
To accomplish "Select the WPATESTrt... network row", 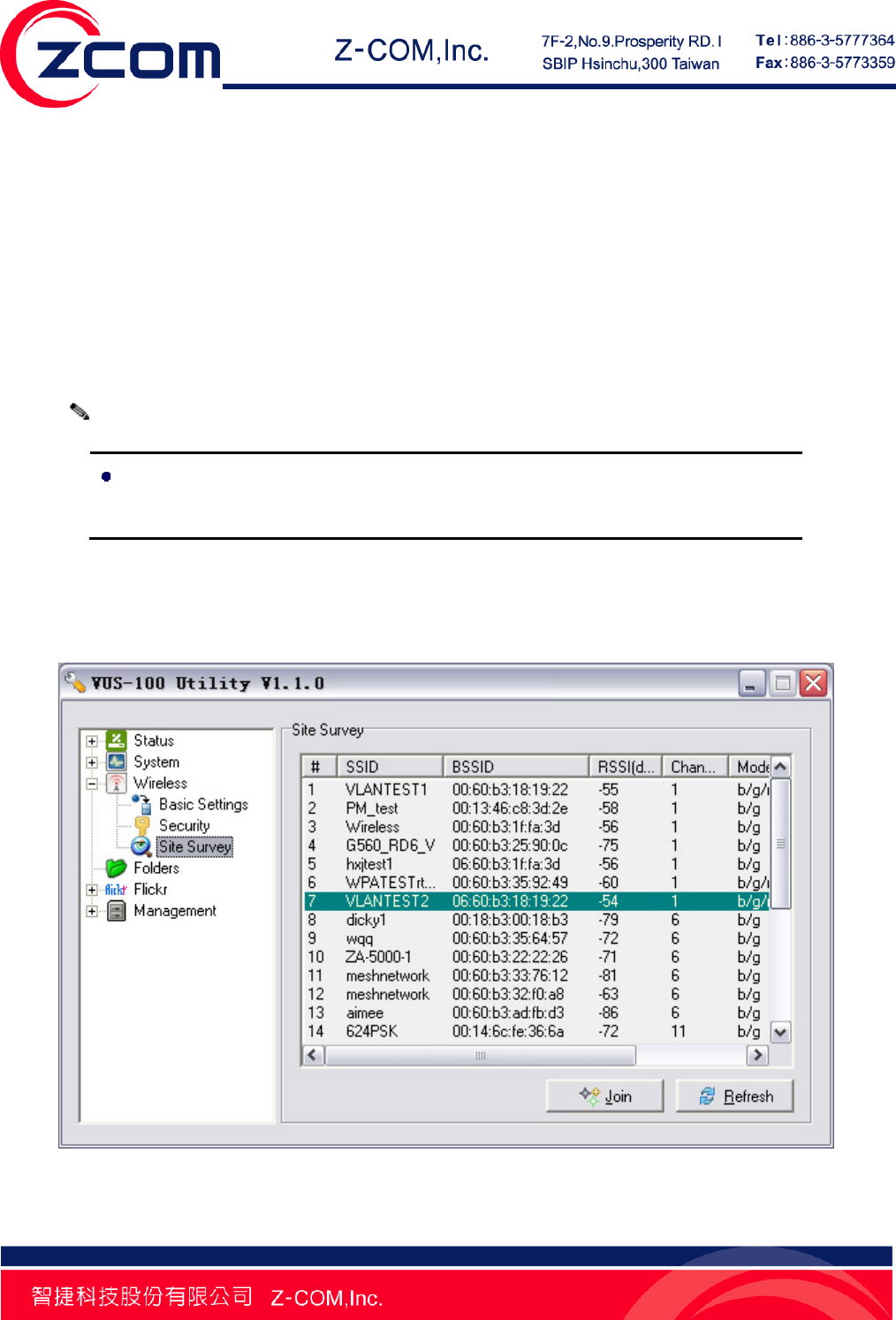I will pos(536,882).
